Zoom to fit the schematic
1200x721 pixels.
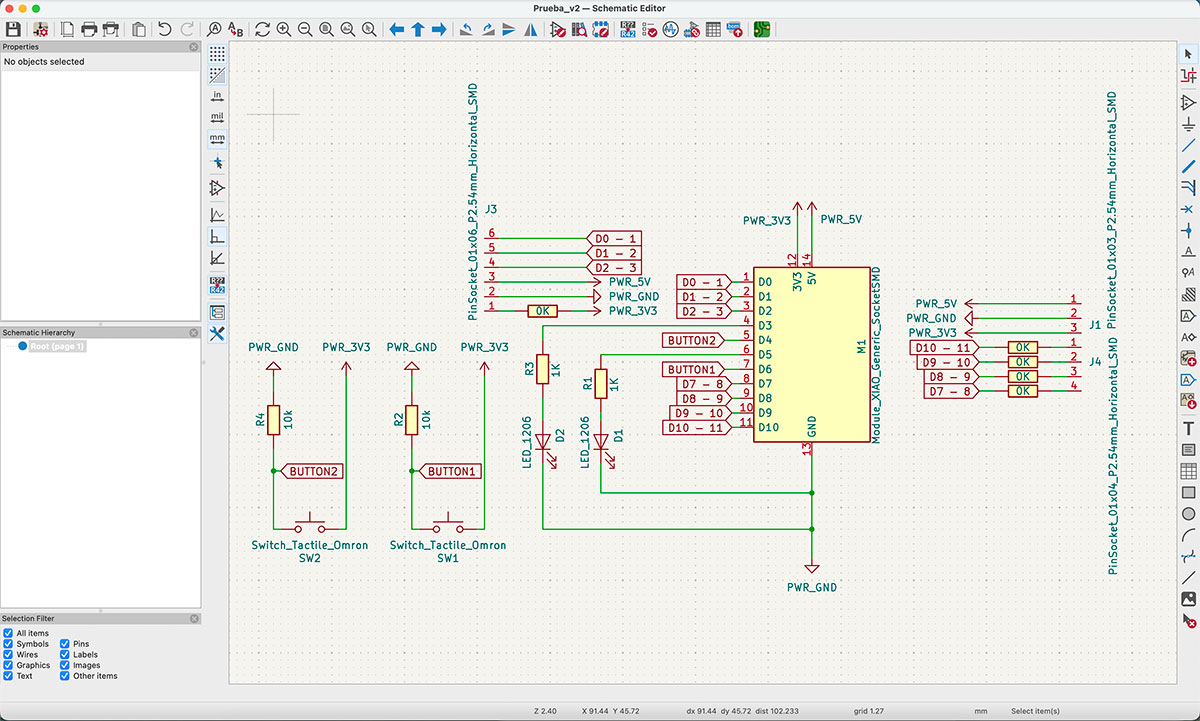coord(325,29)
